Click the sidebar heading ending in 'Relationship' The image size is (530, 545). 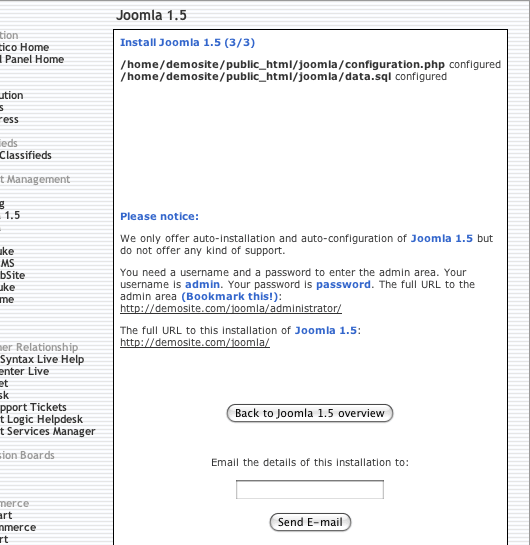pos(39,347)
